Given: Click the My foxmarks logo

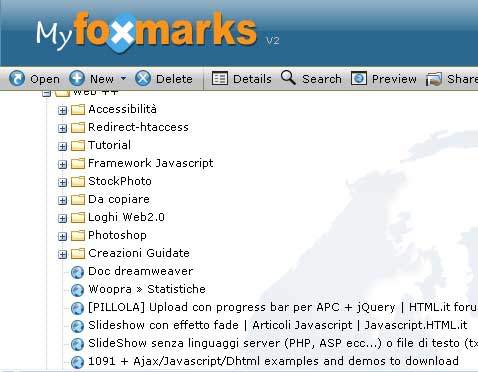Looking at the screenshot, I should click(147, 32).
